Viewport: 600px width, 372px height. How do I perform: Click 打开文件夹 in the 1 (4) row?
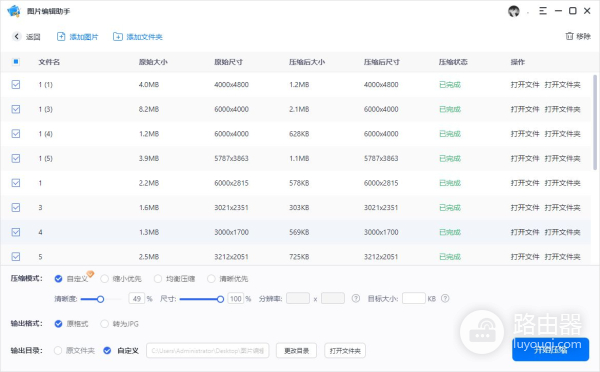point(562,134)
